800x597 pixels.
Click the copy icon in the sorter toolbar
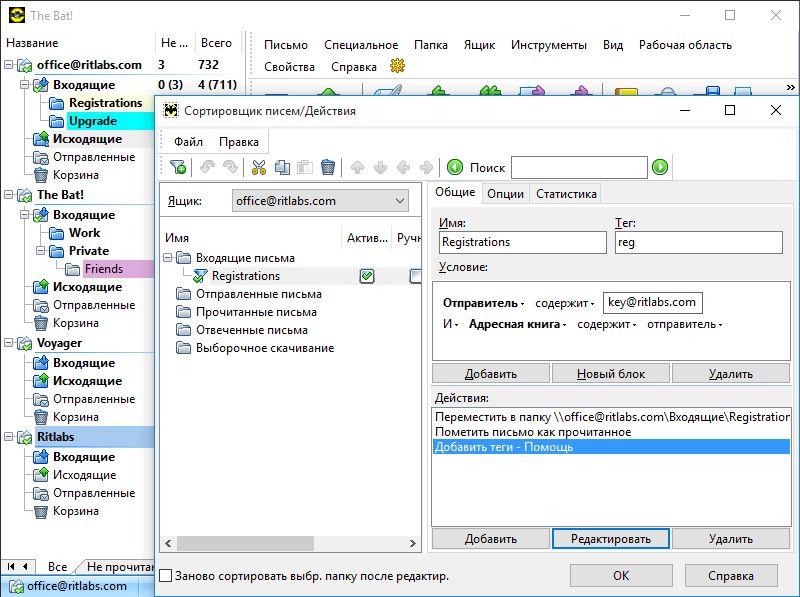[281, 167]
